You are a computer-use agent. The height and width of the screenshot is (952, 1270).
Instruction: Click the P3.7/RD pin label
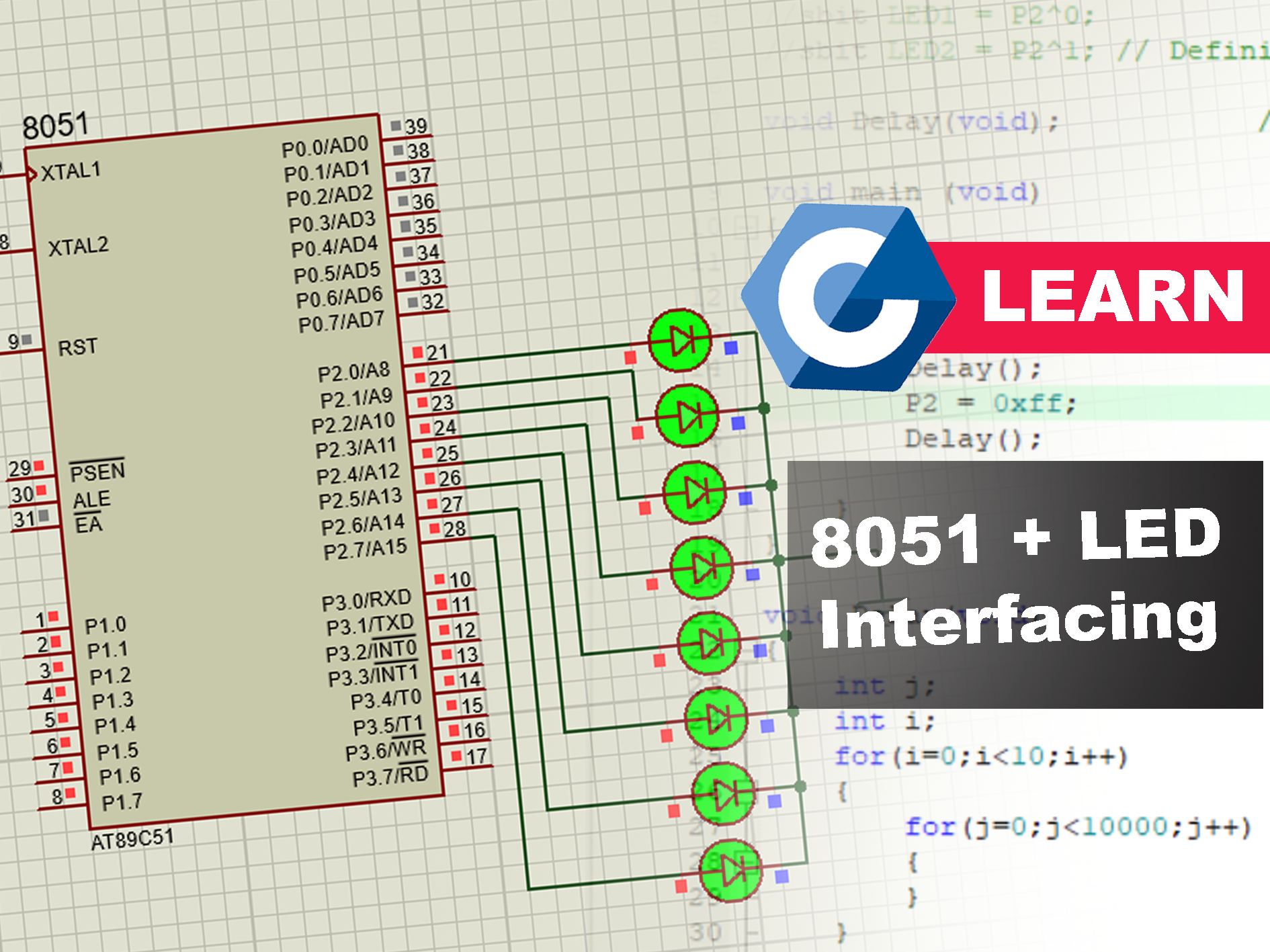tap(390, 777)
